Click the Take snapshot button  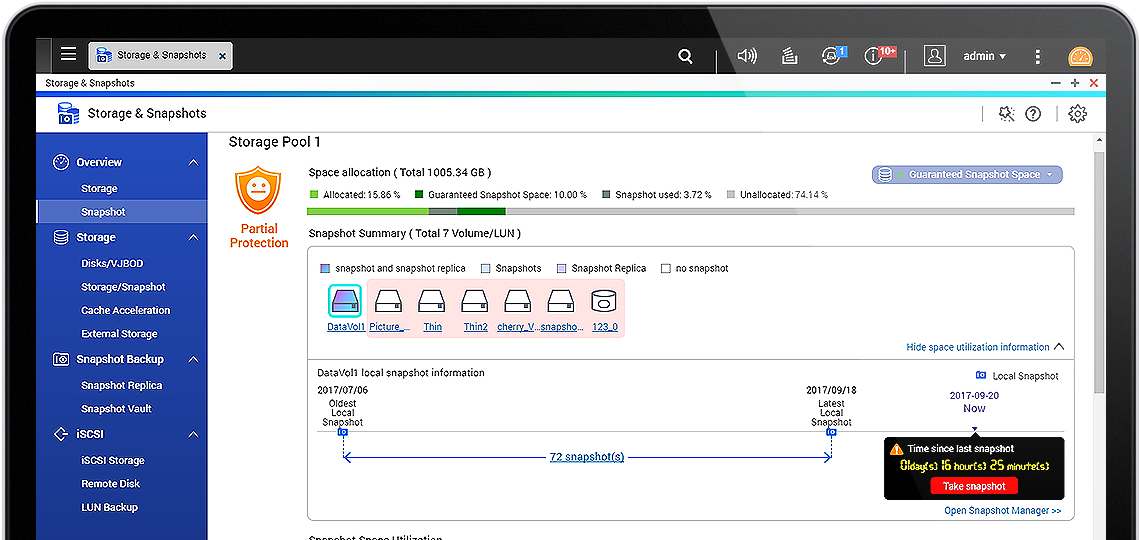(x=974, y=486)
